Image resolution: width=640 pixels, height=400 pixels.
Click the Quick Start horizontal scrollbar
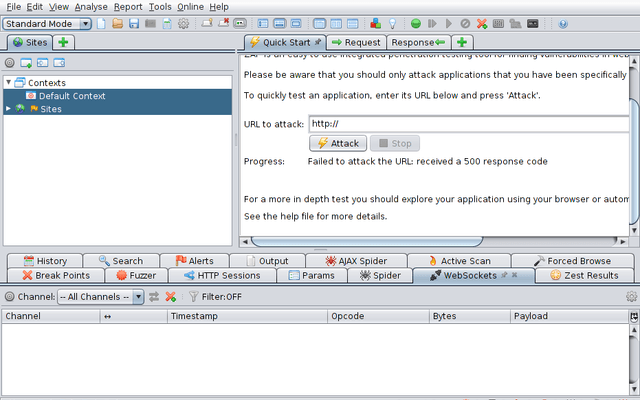click(x=367, y=241)
